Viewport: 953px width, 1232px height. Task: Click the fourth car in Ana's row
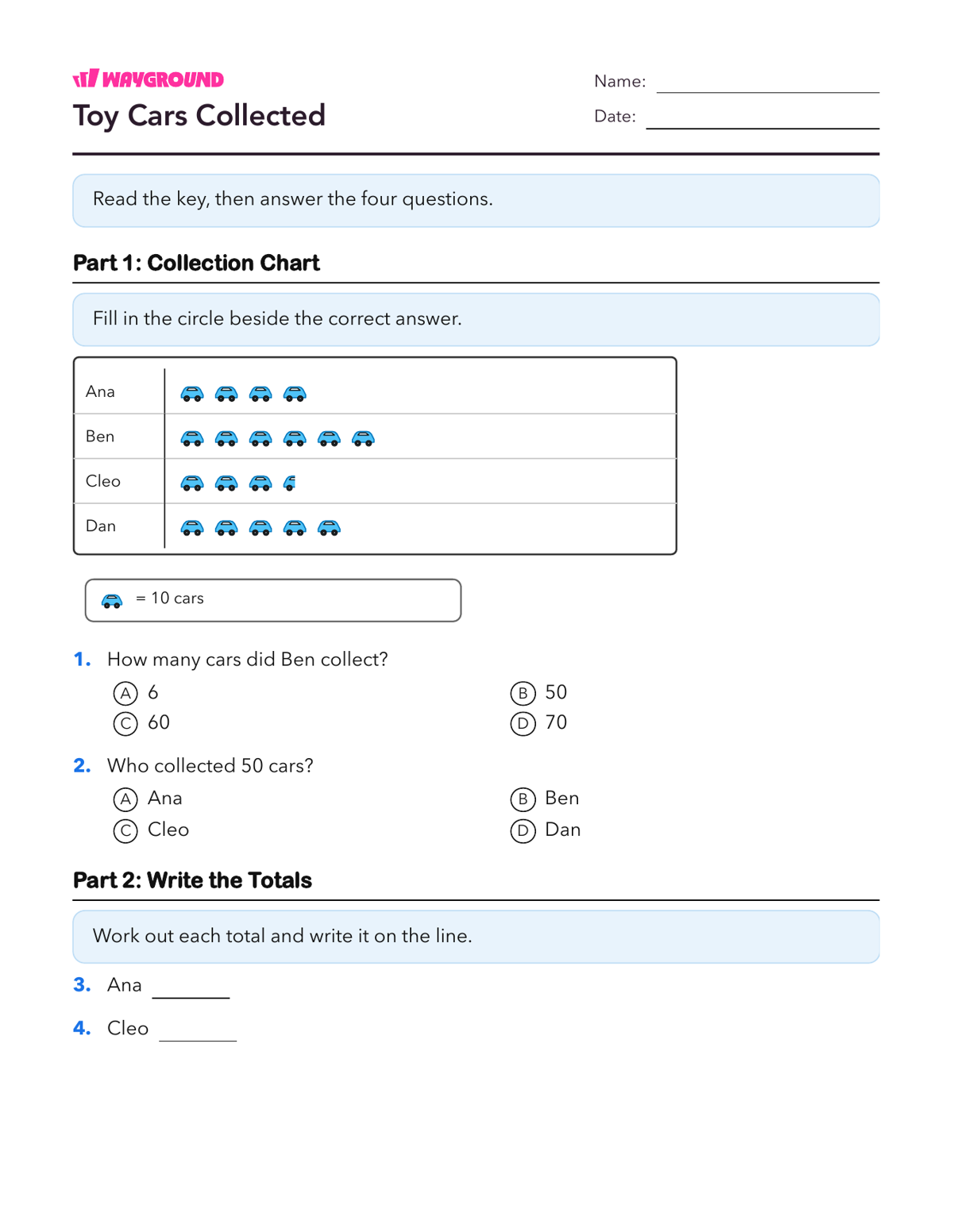(295, 393)
